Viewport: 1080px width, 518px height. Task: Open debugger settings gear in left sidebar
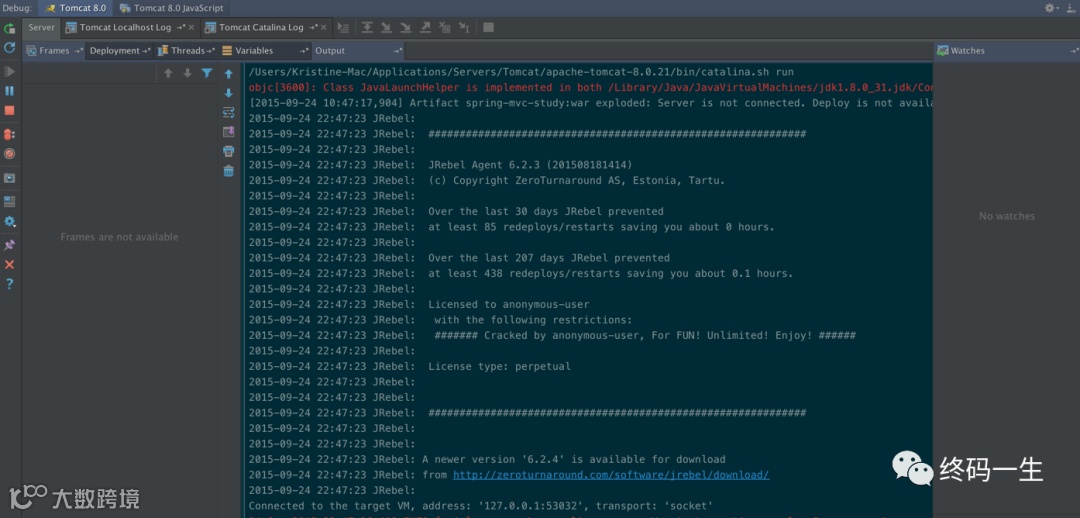[x=10, y=222]
